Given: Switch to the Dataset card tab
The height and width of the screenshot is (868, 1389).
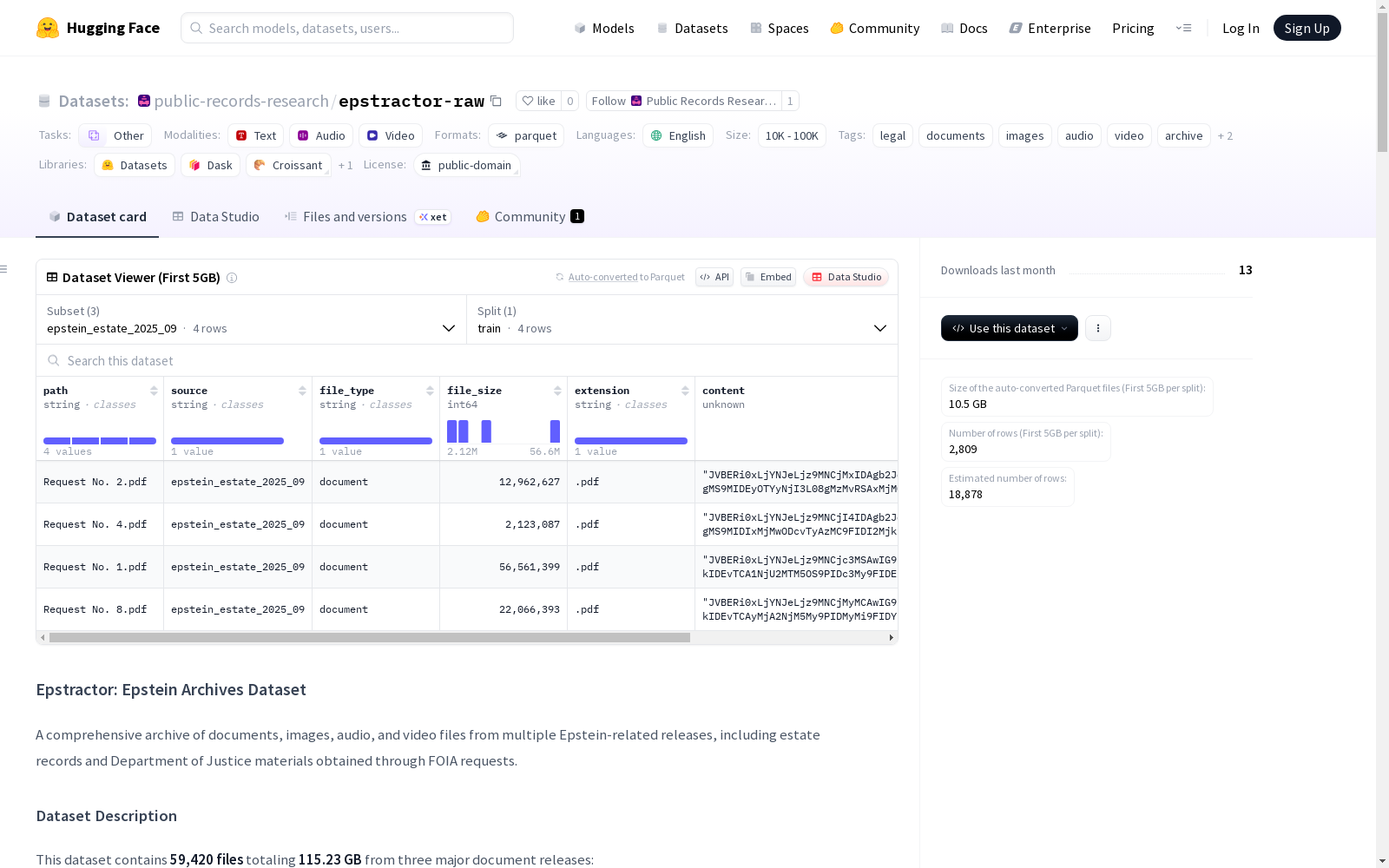Looking at the screenshot, I should tap(97, 217).
